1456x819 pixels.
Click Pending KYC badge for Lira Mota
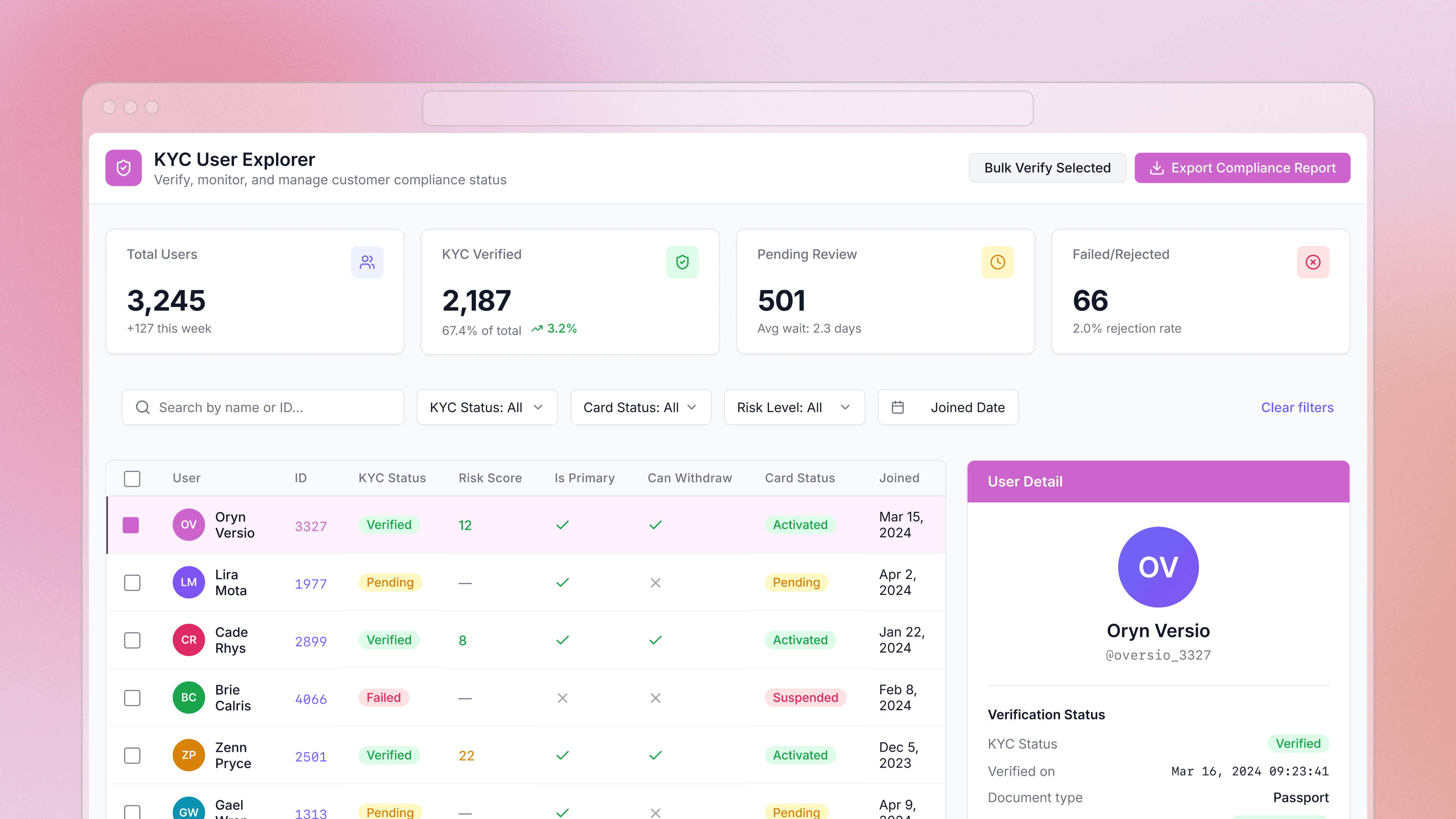tap(390, 583)
